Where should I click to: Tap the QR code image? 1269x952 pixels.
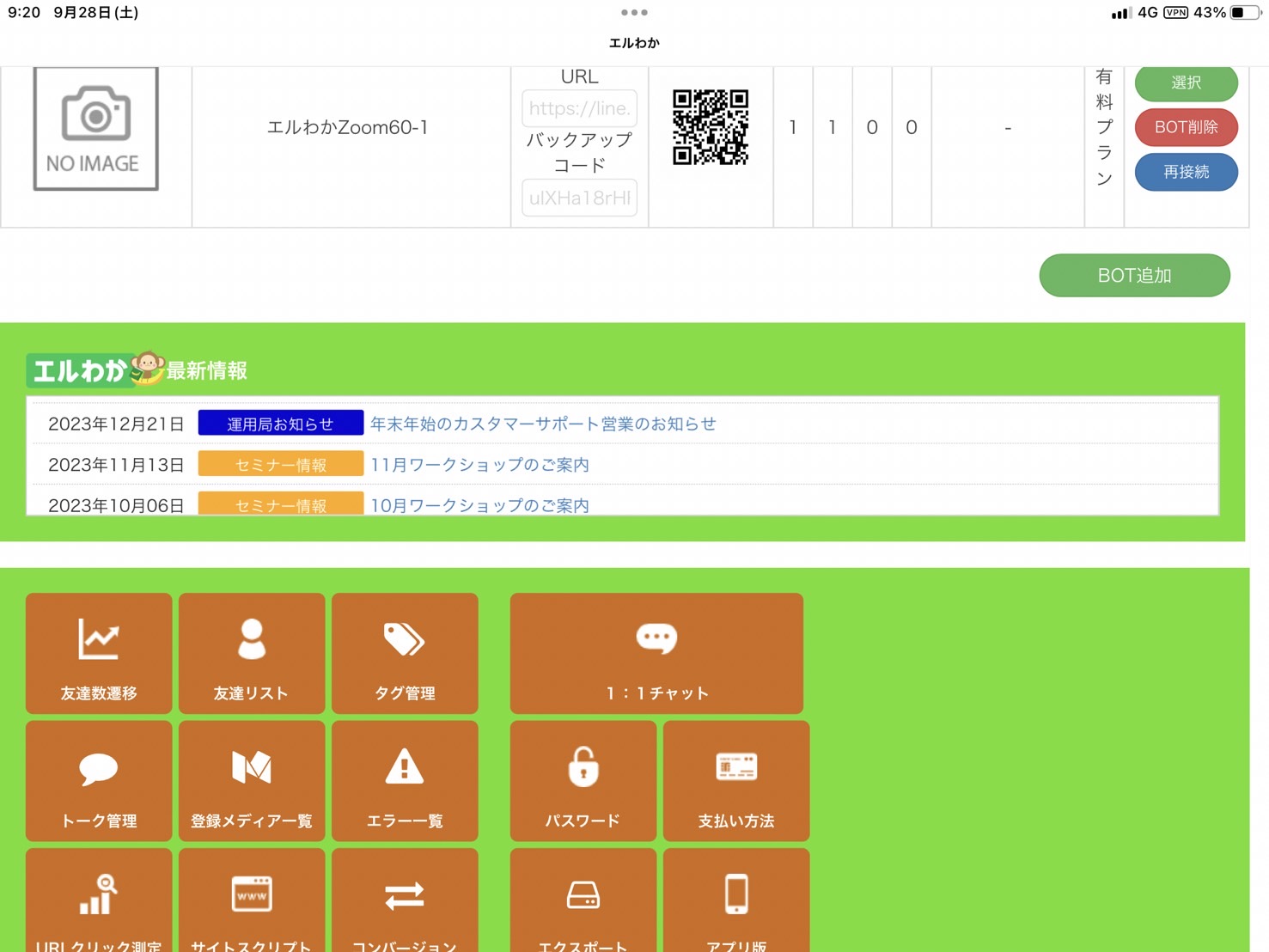(x=711, y=127)
